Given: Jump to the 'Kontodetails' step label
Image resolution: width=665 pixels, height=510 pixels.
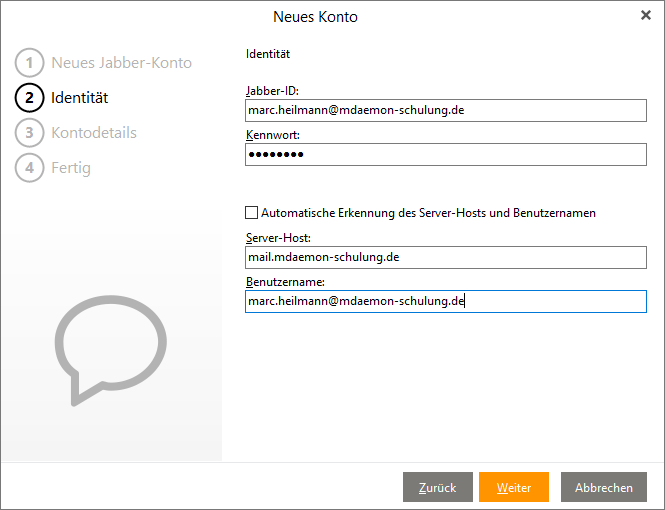Looking at the screenshot, I should (94, 133).
